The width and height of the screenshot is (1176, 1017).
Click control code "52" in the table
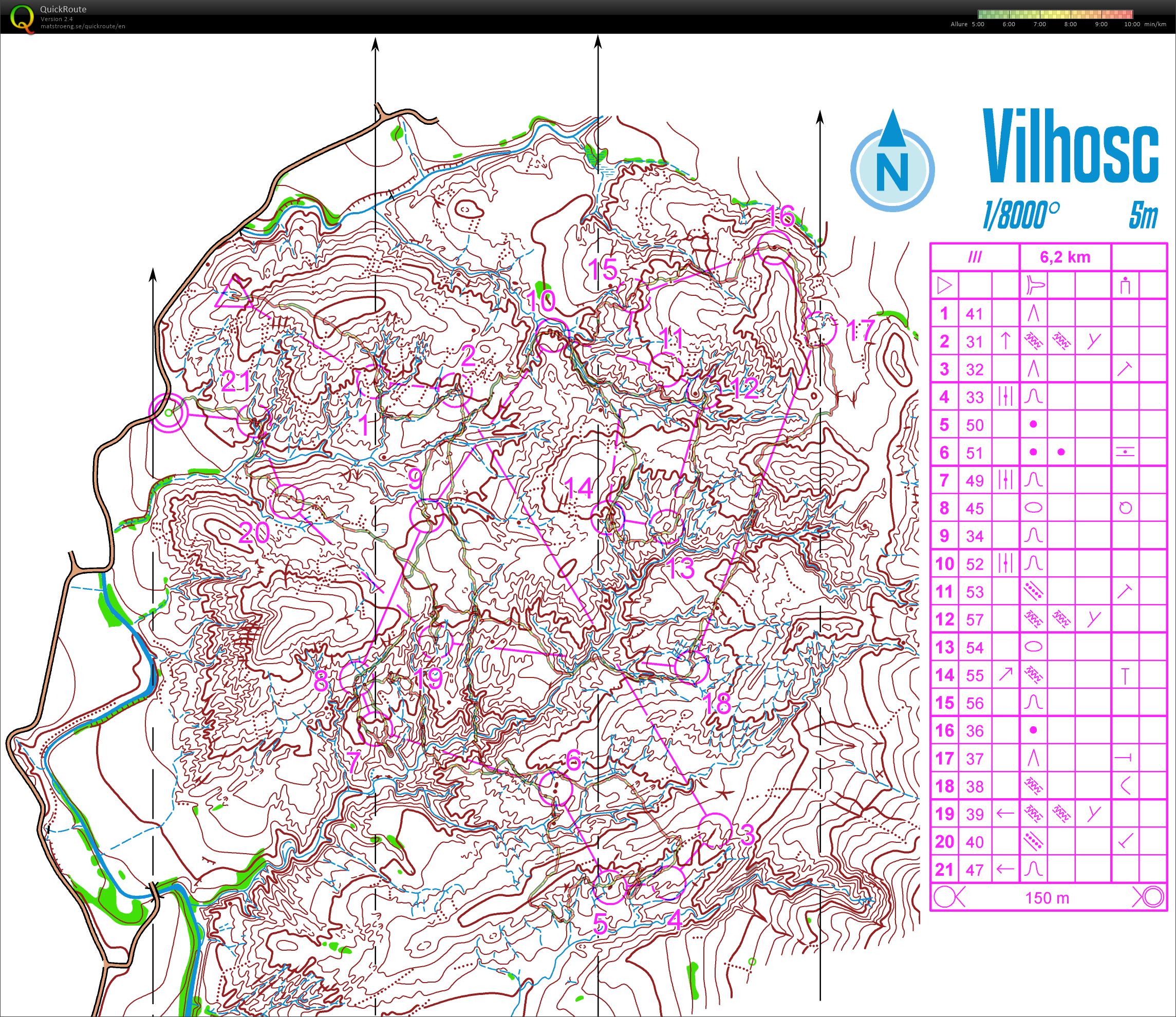click(x=974, y=564)
